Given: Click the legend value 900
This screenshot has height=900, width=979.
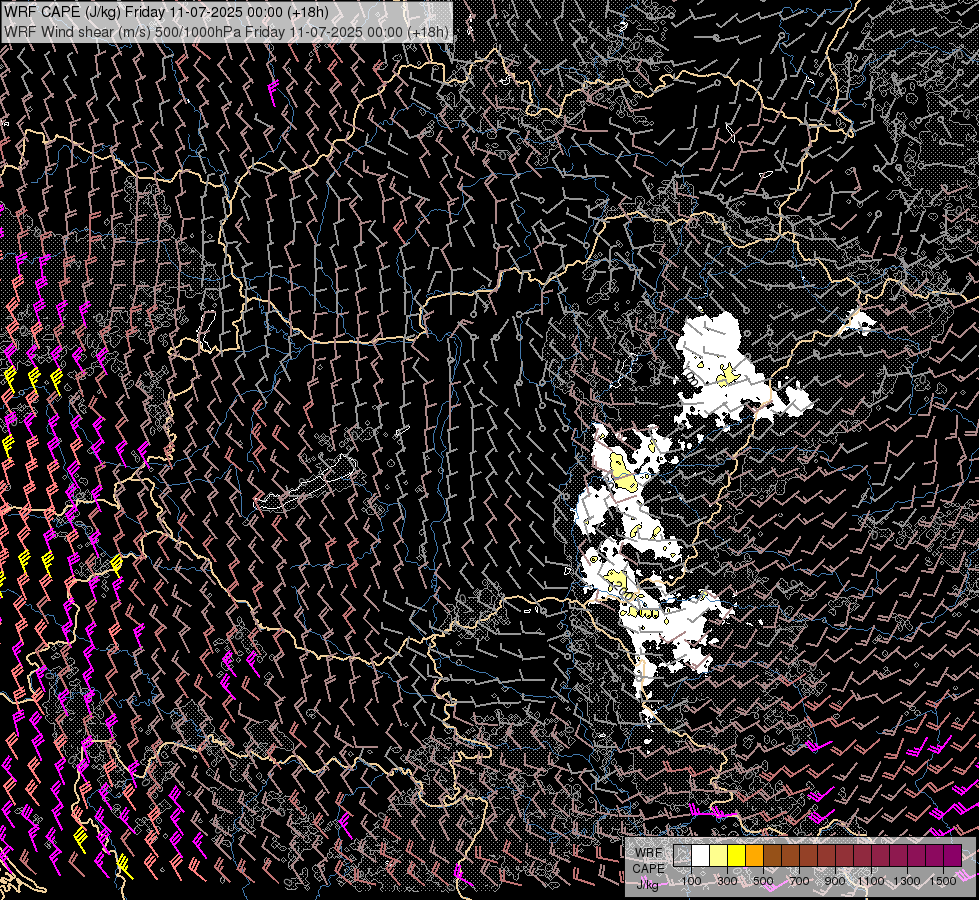Looking at the screenshot, I should click(x=835, y=881).
